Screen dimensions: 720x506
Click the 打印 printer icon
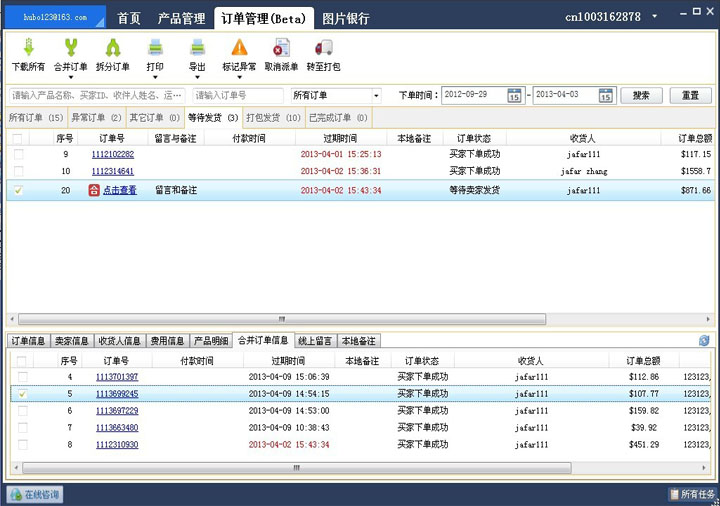coord(155,47)
